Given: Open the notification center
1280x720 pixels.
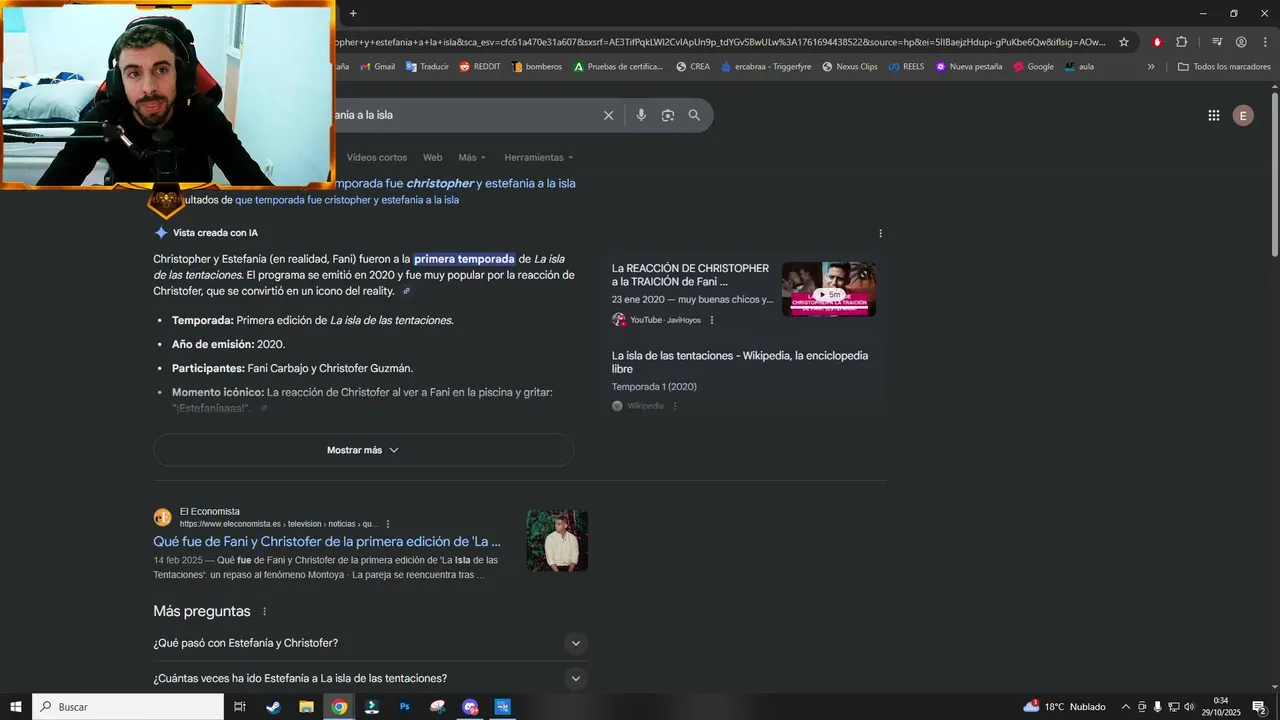Looking at the screenshot, I should pyautogui.click(x=1260, y=707).
